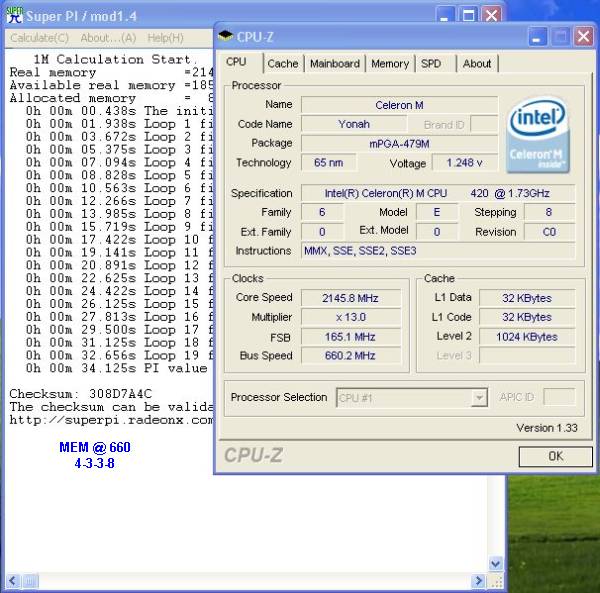Image resolution: width=600 pixels, height=593 pixels.
Task: Click the down scroll arrow in Super PI
Action: point(496,564)
